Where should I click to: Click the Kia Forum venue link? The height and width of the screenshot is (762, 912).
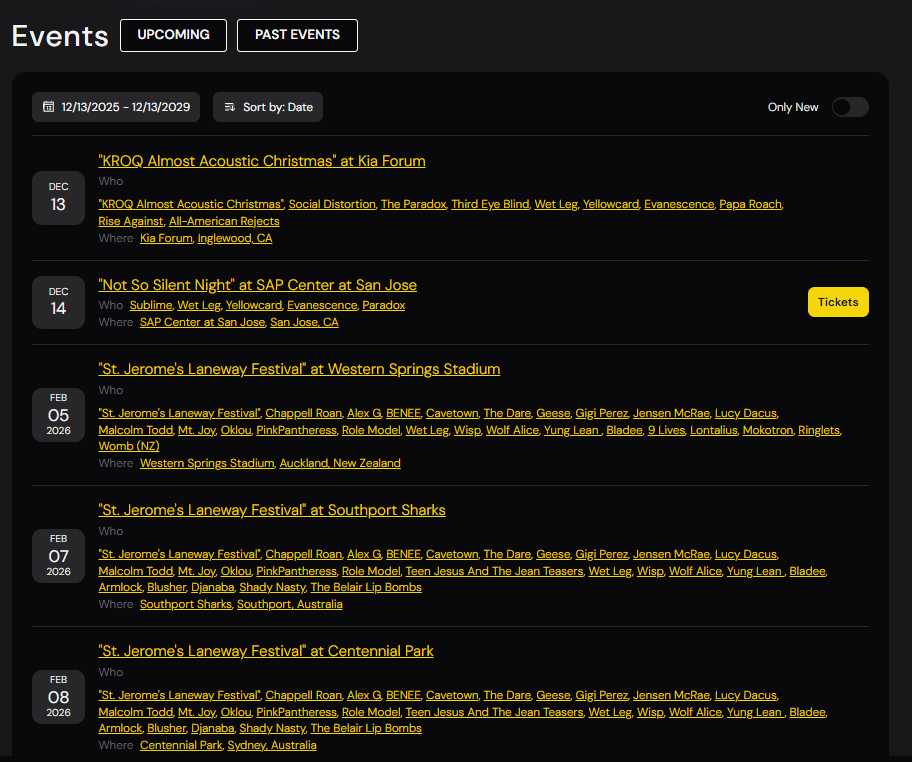tap(166, 238)
